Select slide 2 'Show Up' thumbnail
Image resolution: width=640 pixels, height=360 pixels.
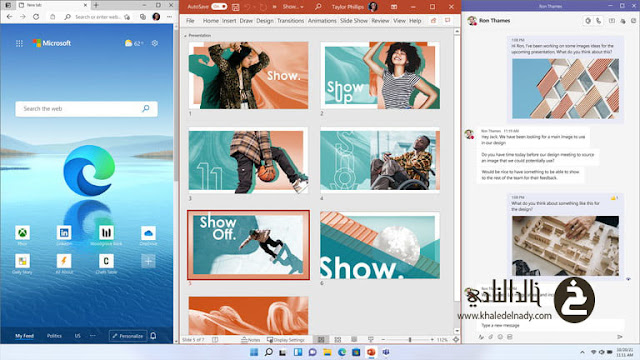[380, 75]
